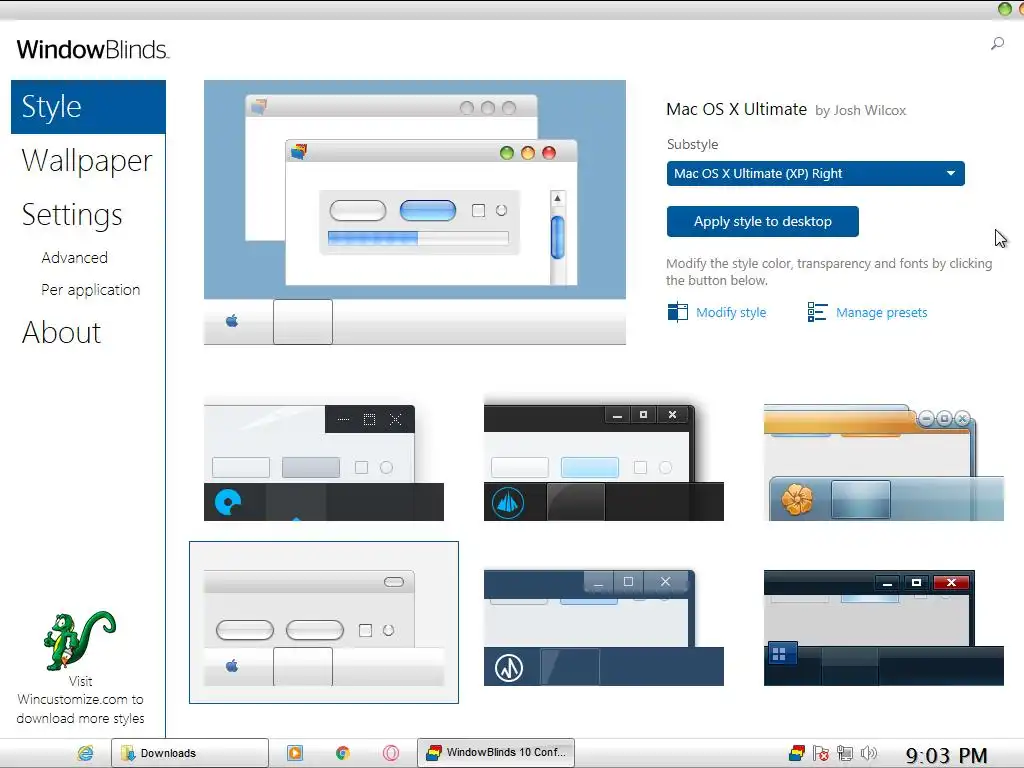The width and height of the screenshot is (1024, 768).
Task: Open Internet Explorer from the taskbar
Action: click(86, 753)
